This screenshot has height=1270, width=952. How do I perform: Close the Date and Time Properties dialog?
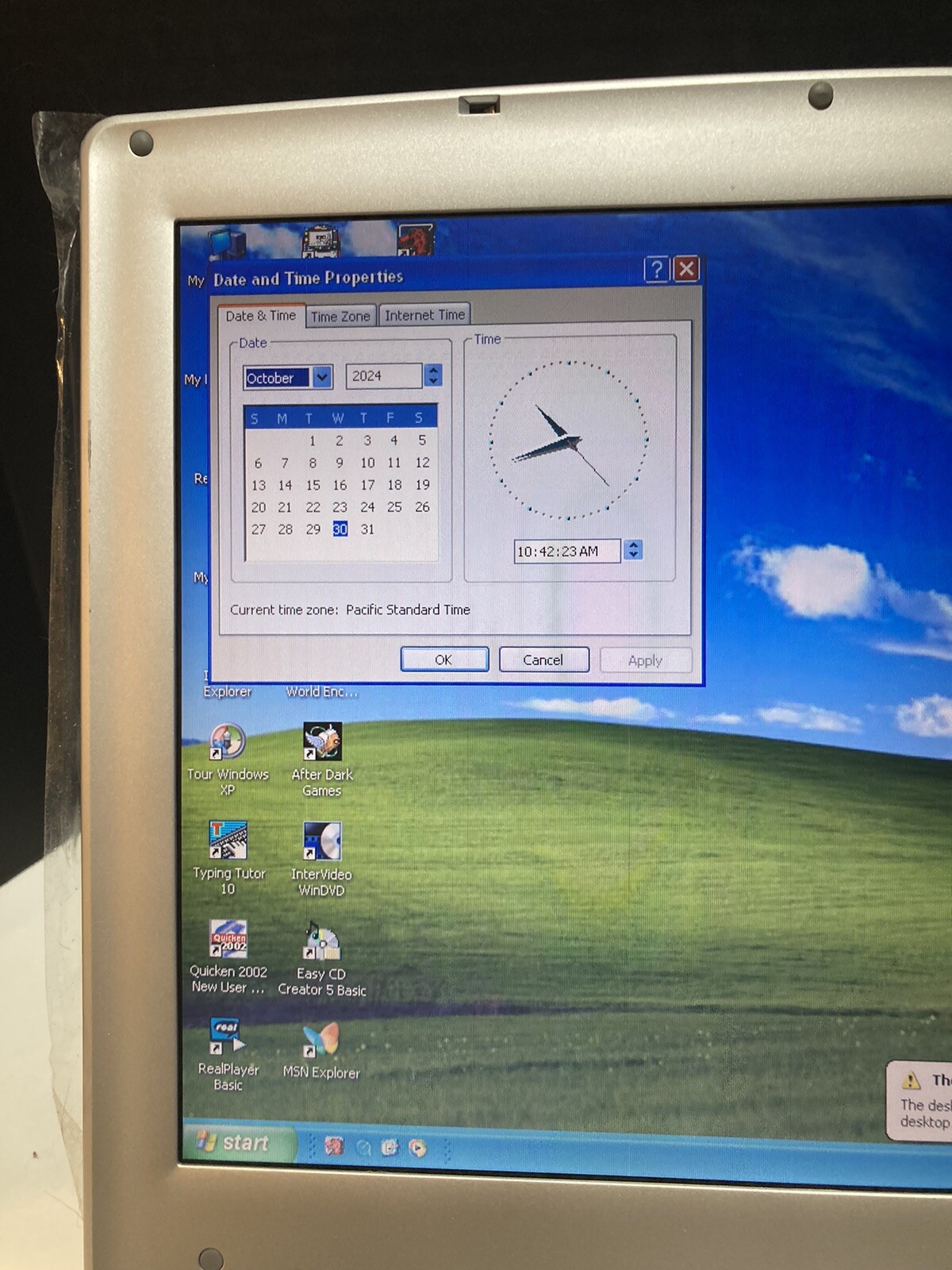point(686,269)
